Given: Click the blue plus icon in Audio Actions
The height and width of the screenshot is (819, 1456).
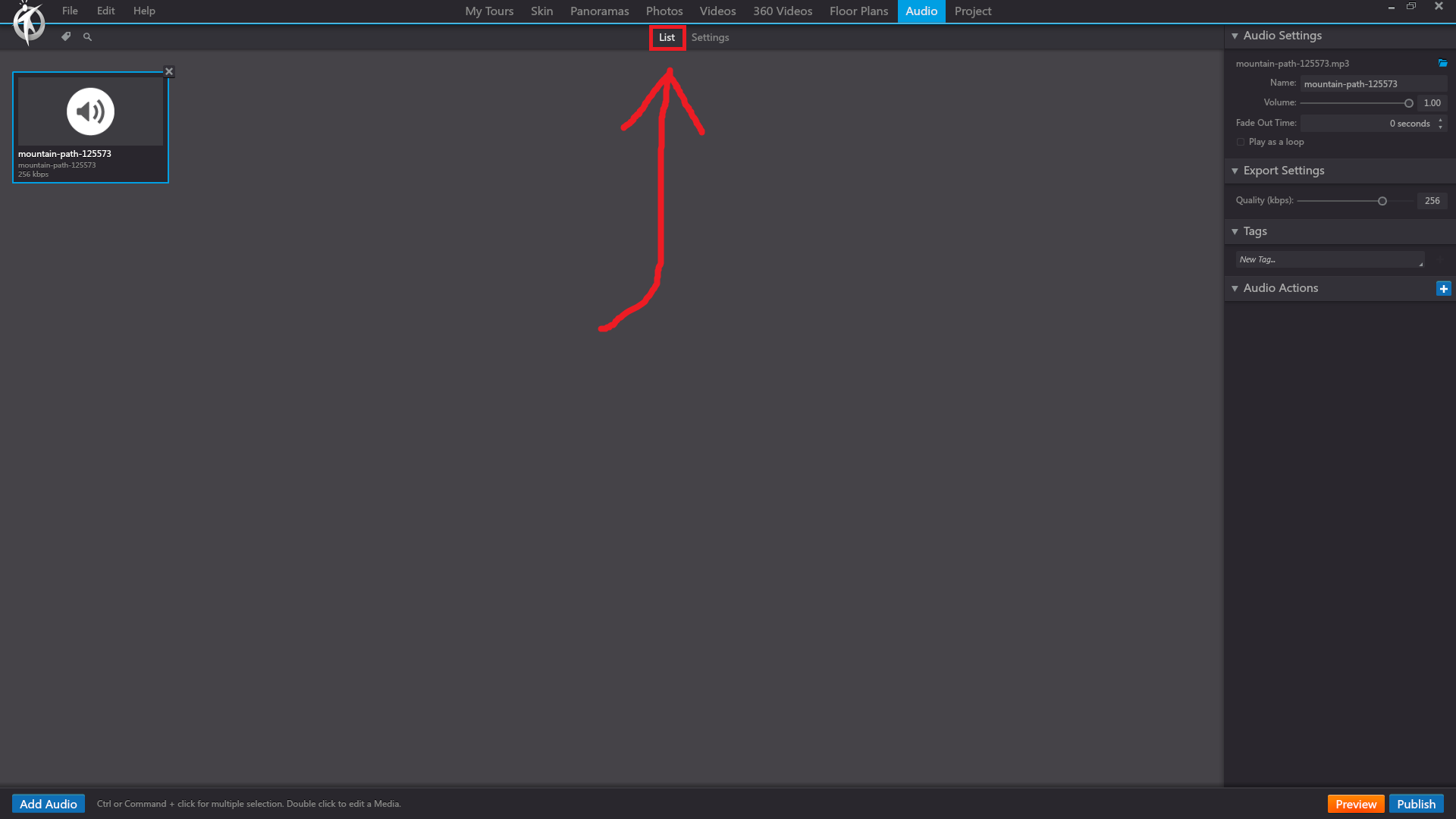Looking at the screenshot, I should coord(1444,288).
